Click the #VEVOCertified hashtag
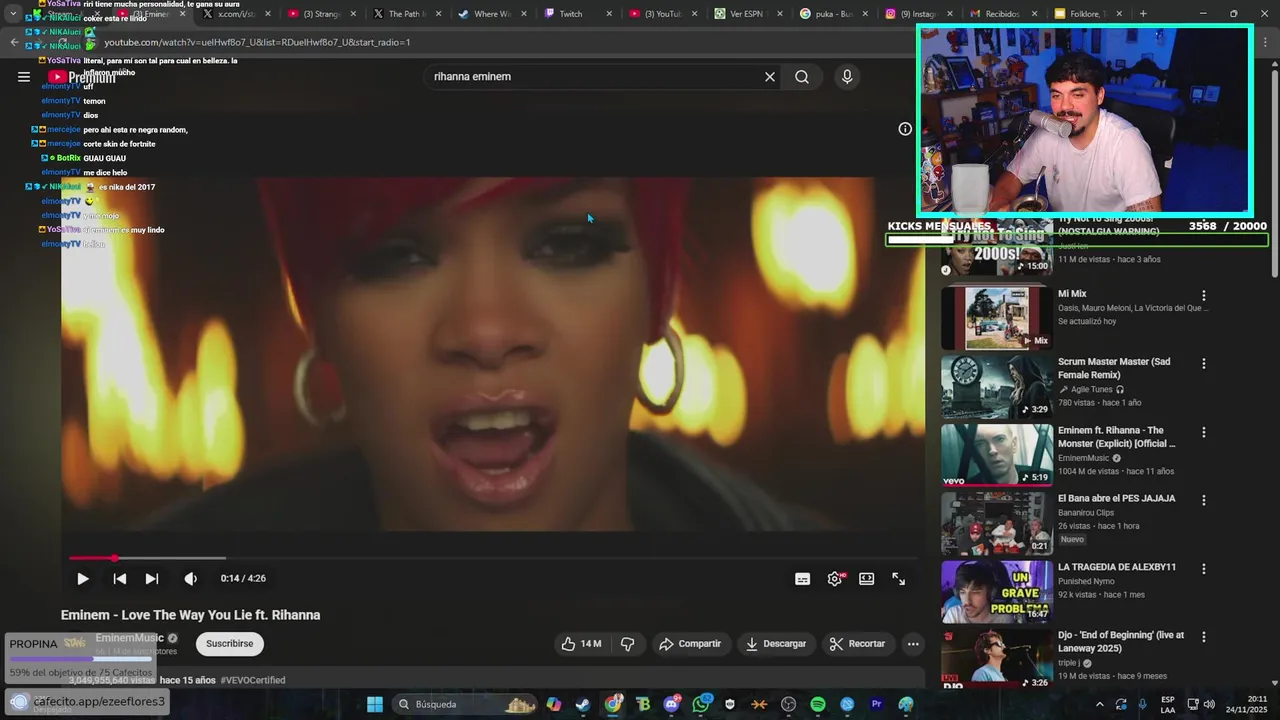The height and width of the screenshot is (720, 1280). [x=253, y=680]
